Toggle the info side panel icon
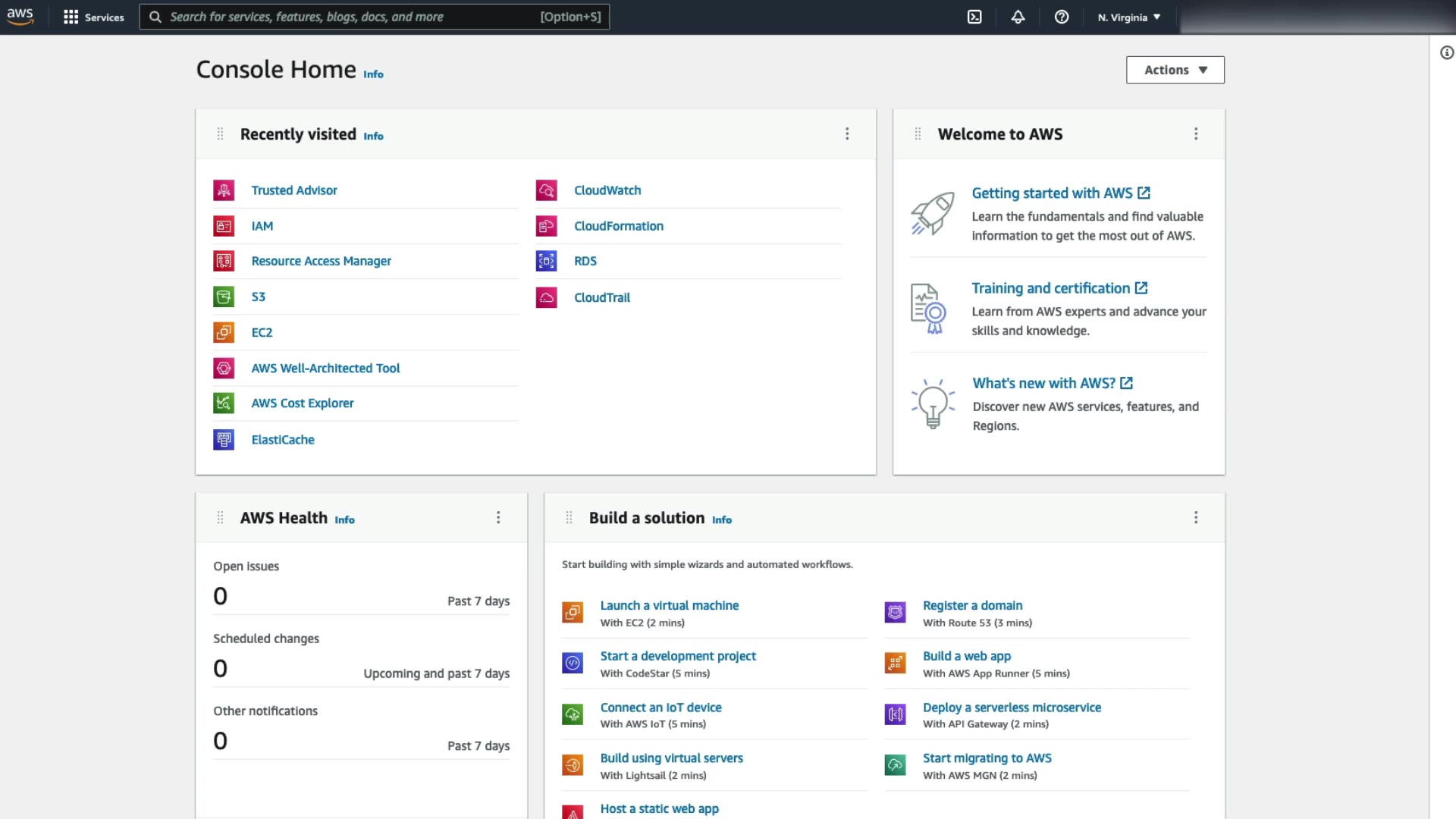1456x819 pixels. 1447,52
